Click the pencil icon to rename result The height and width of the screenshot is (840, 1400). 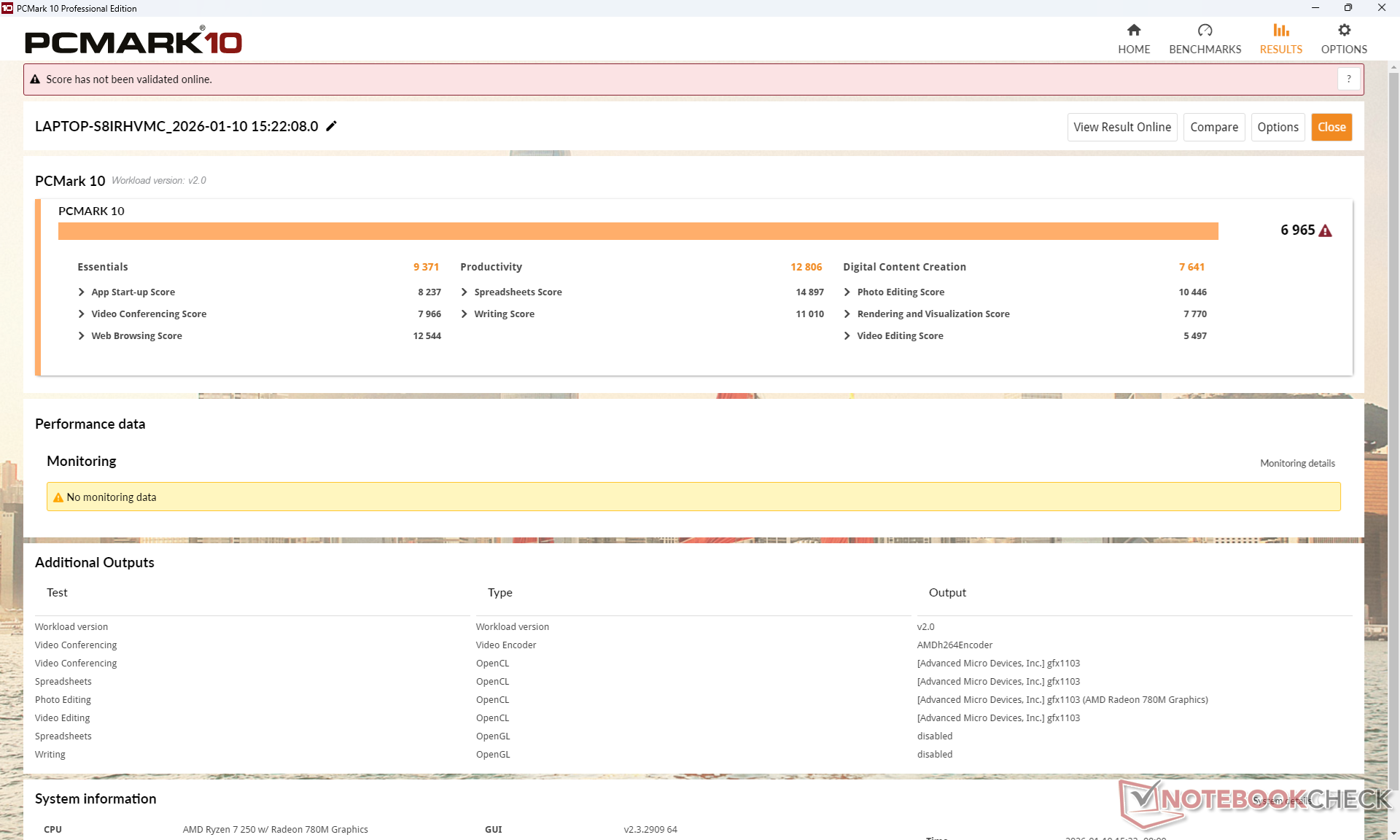pyautogui.click(x=331, y=126)
